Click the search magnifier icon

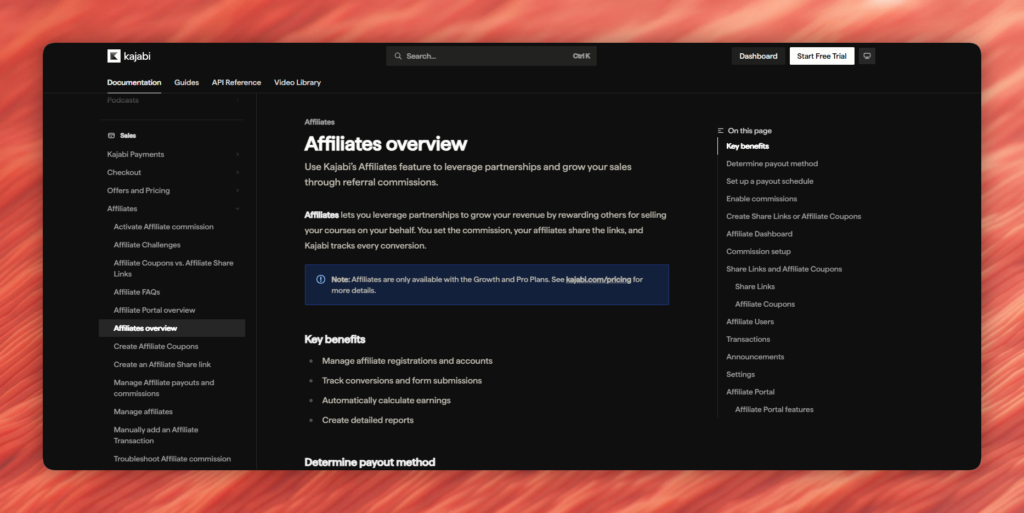[398, 56]
